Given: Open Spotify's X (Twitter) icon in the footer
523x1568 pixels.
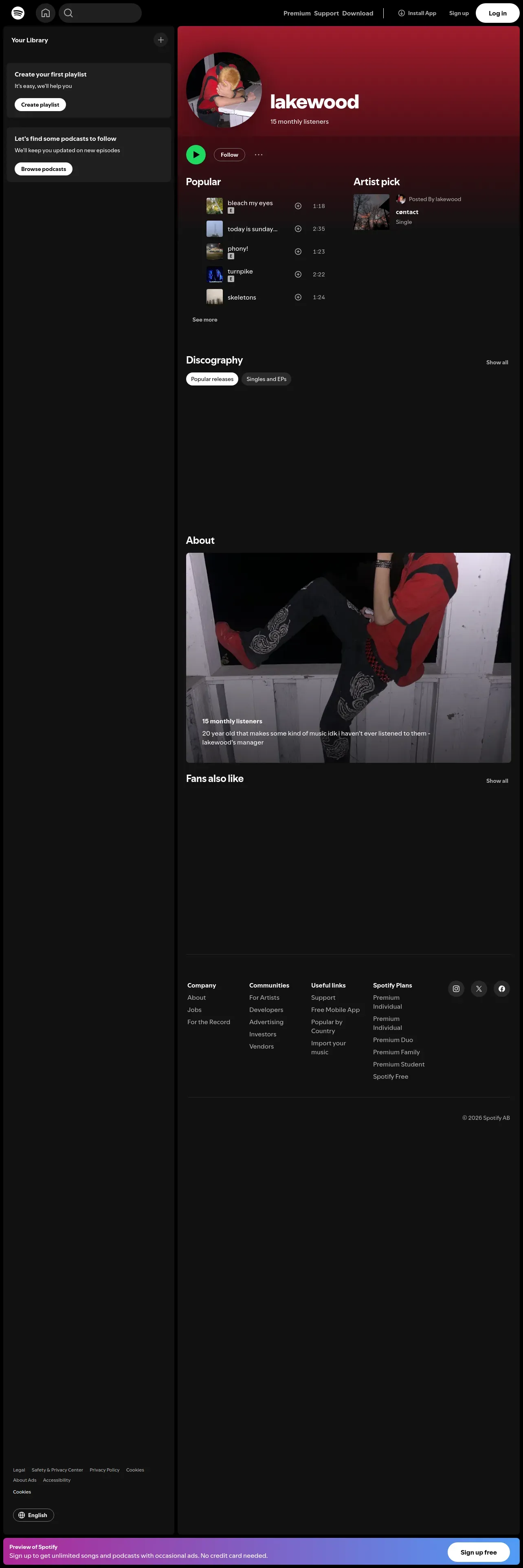Looking at the screenshot, I should tap(479, 988).
